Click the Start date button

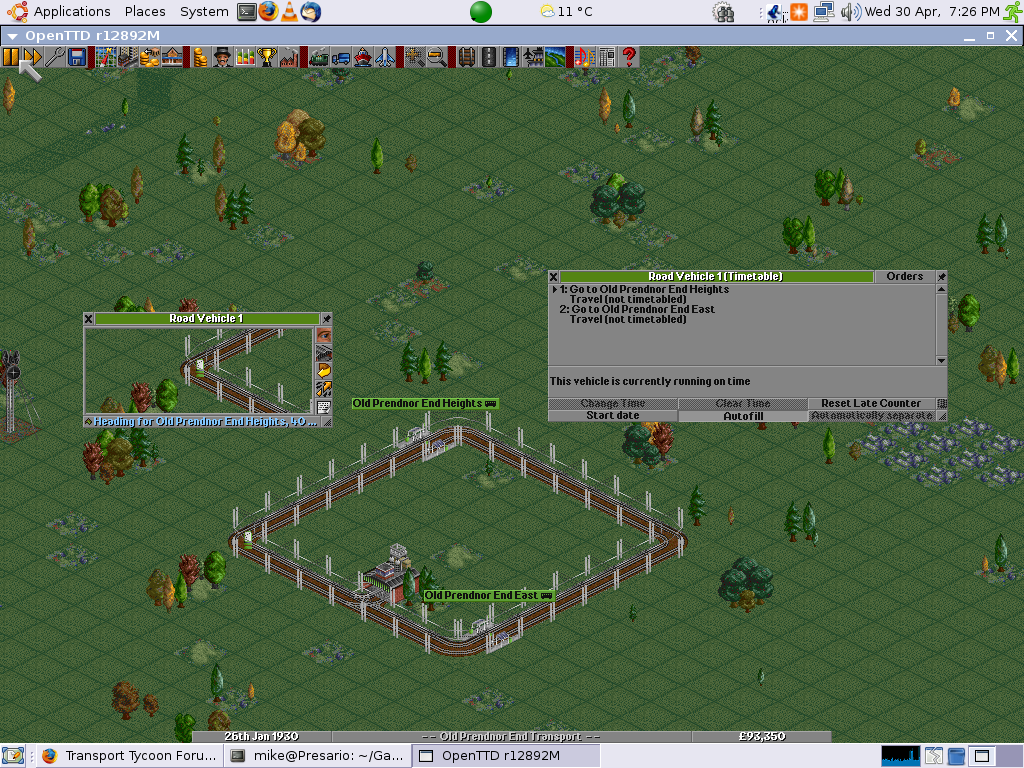[613, 416]
